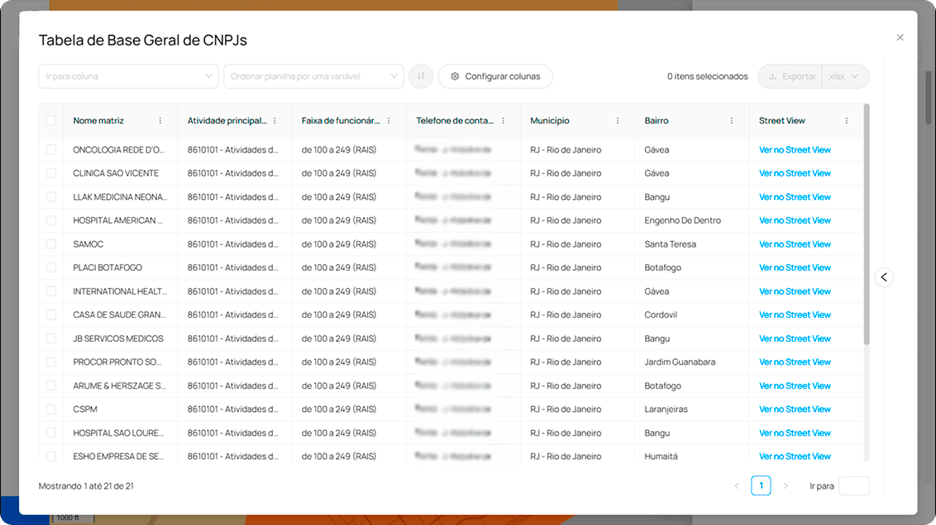Click the Configurar colunas button
936x525 pixels.
tap(495, 76)
